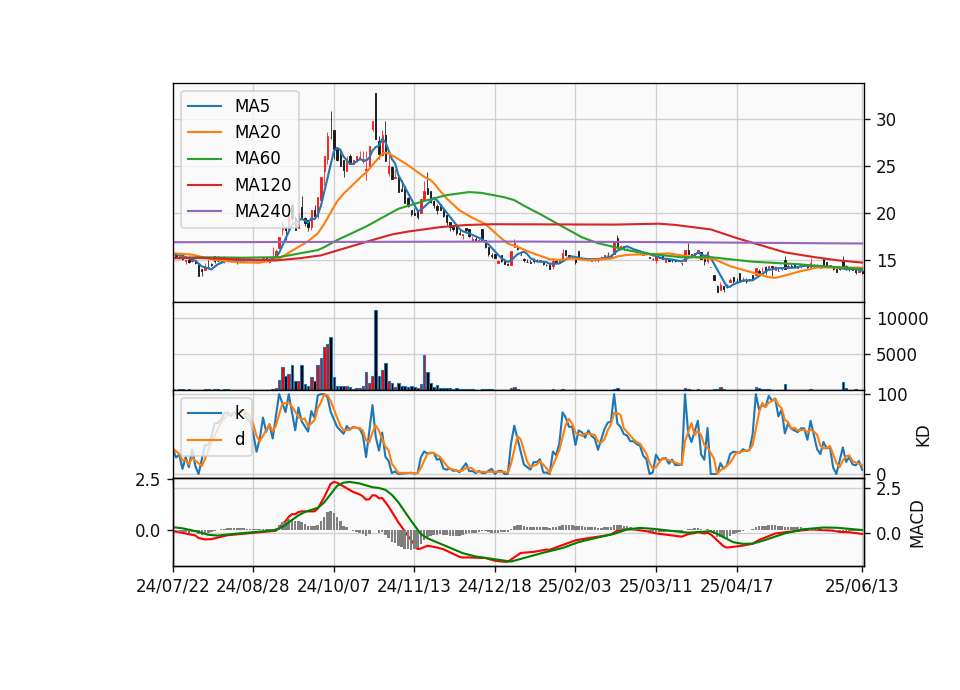Click the orange MA20 legend line sample
The image size is (960, 690).
pyautogui.click(x=204, y=132)
